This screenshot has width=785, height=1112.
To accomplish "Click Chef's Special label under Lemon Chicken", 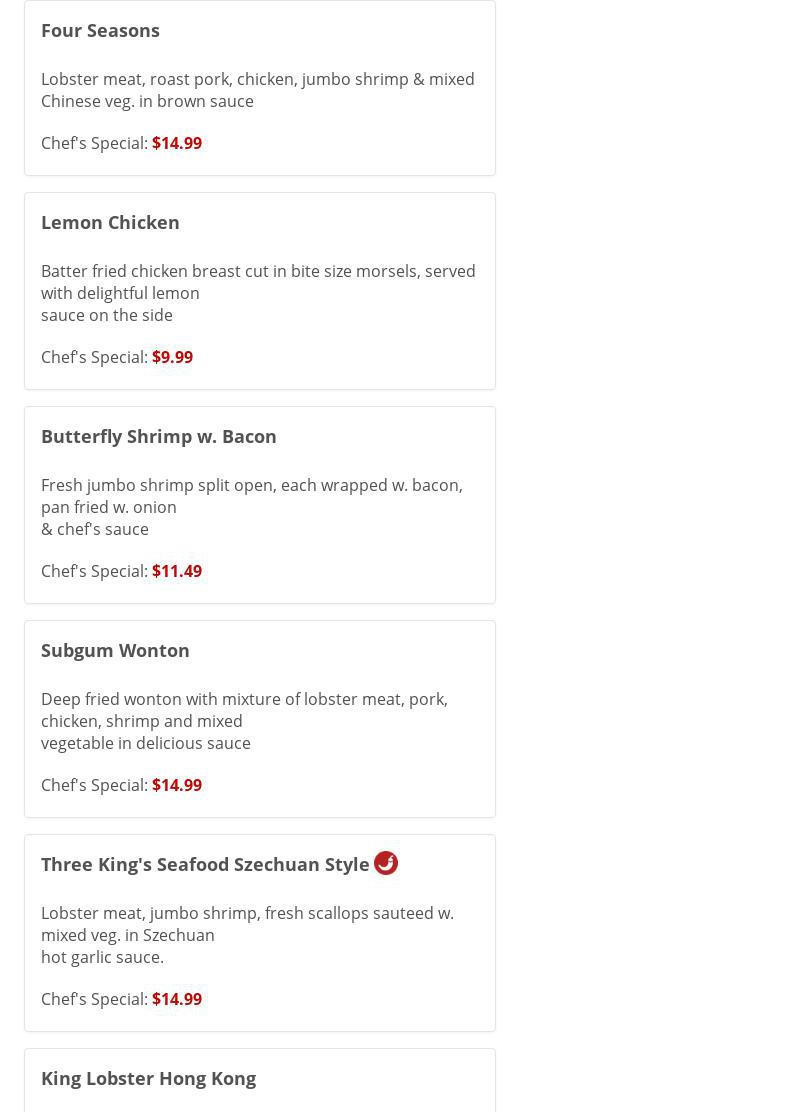I will pos(94,357).
